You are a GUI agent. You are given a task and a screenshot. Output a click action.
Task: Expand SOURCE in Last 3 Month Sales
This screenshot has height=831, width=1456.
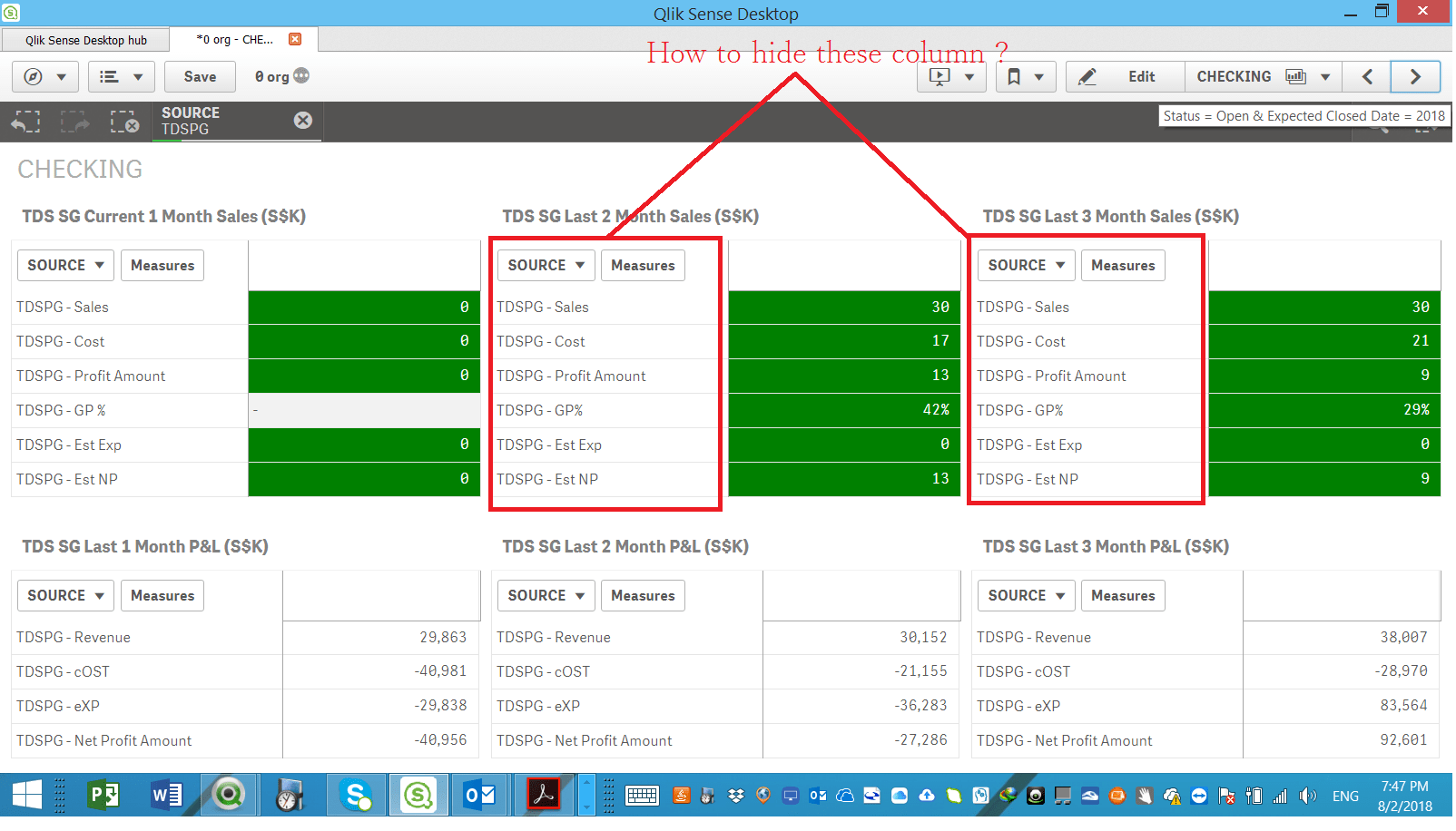(x=1027, y=266)
